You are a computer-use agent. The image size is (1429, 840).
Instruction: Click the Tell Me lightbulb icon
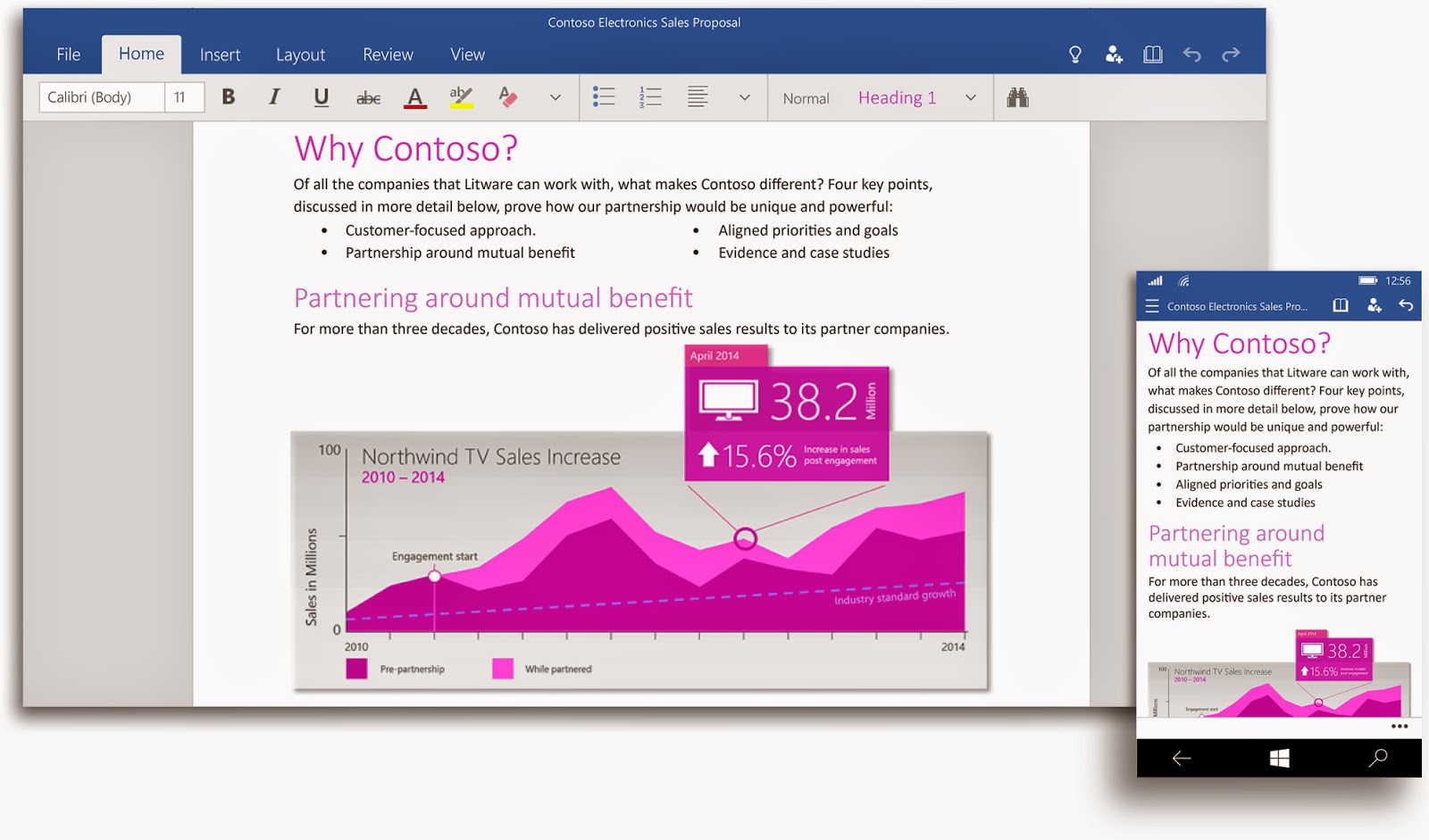(1074, 54)
